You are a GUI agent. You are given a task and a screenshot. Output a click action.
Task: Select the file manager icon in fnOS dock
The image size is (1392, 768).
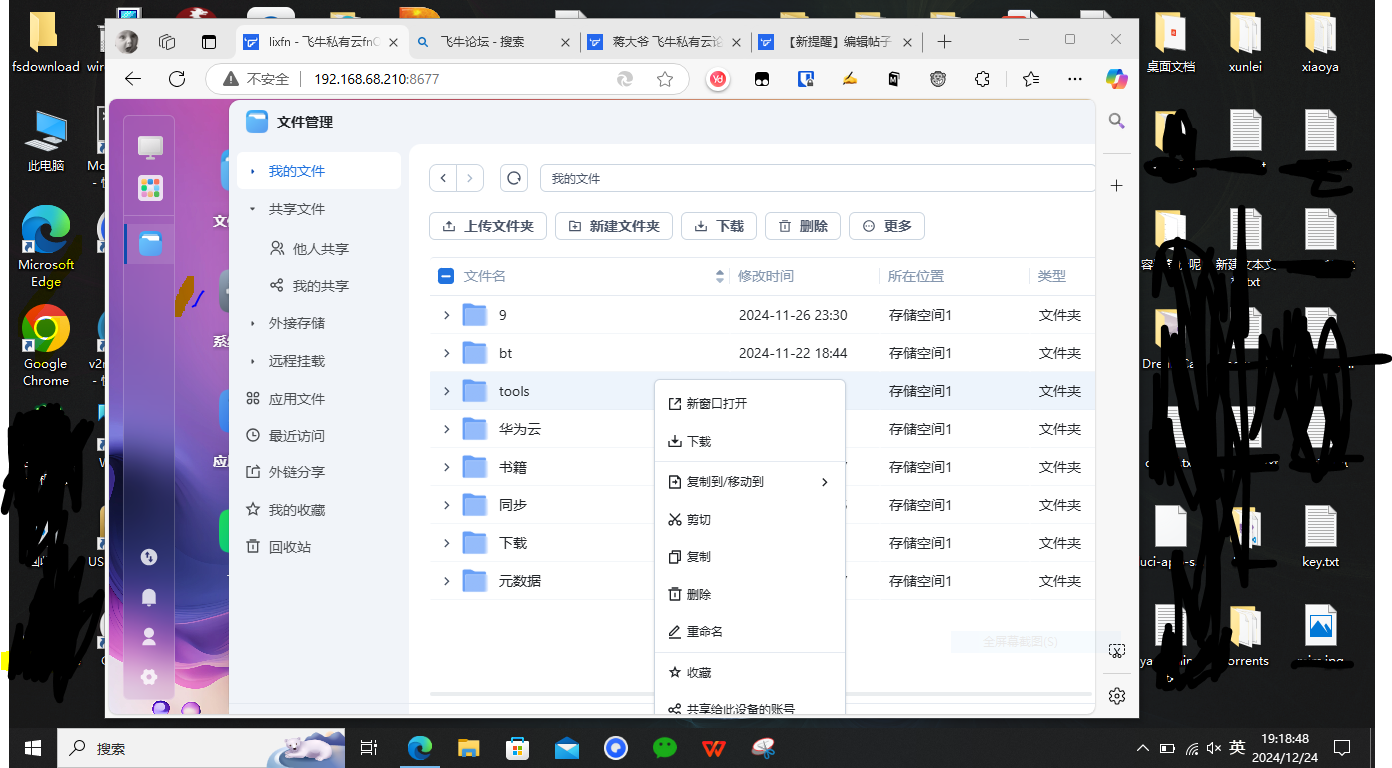coord(150,243)
